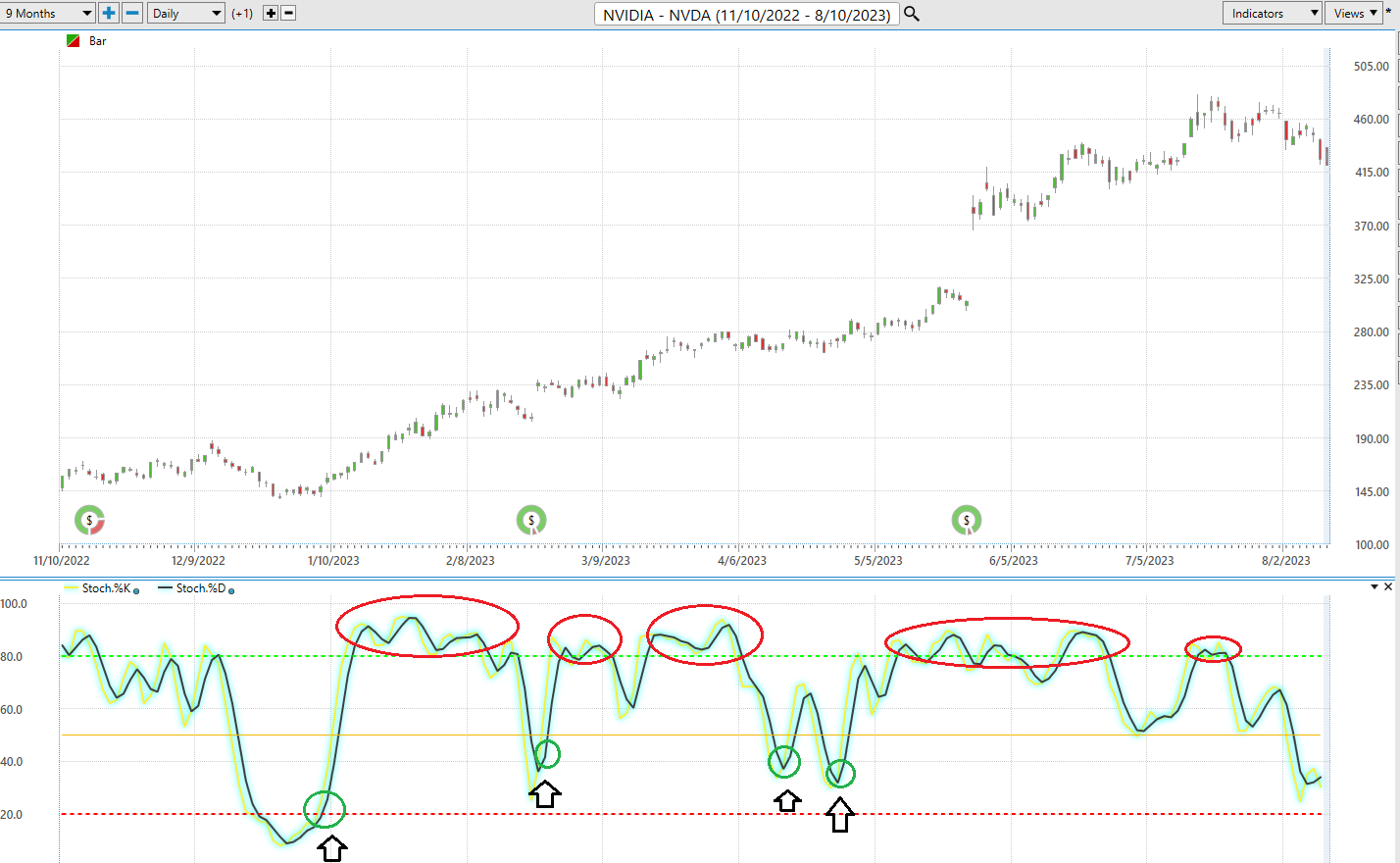Click the magnifier symbol search icon
1400x863 pixels.
[x=912, y=14]
